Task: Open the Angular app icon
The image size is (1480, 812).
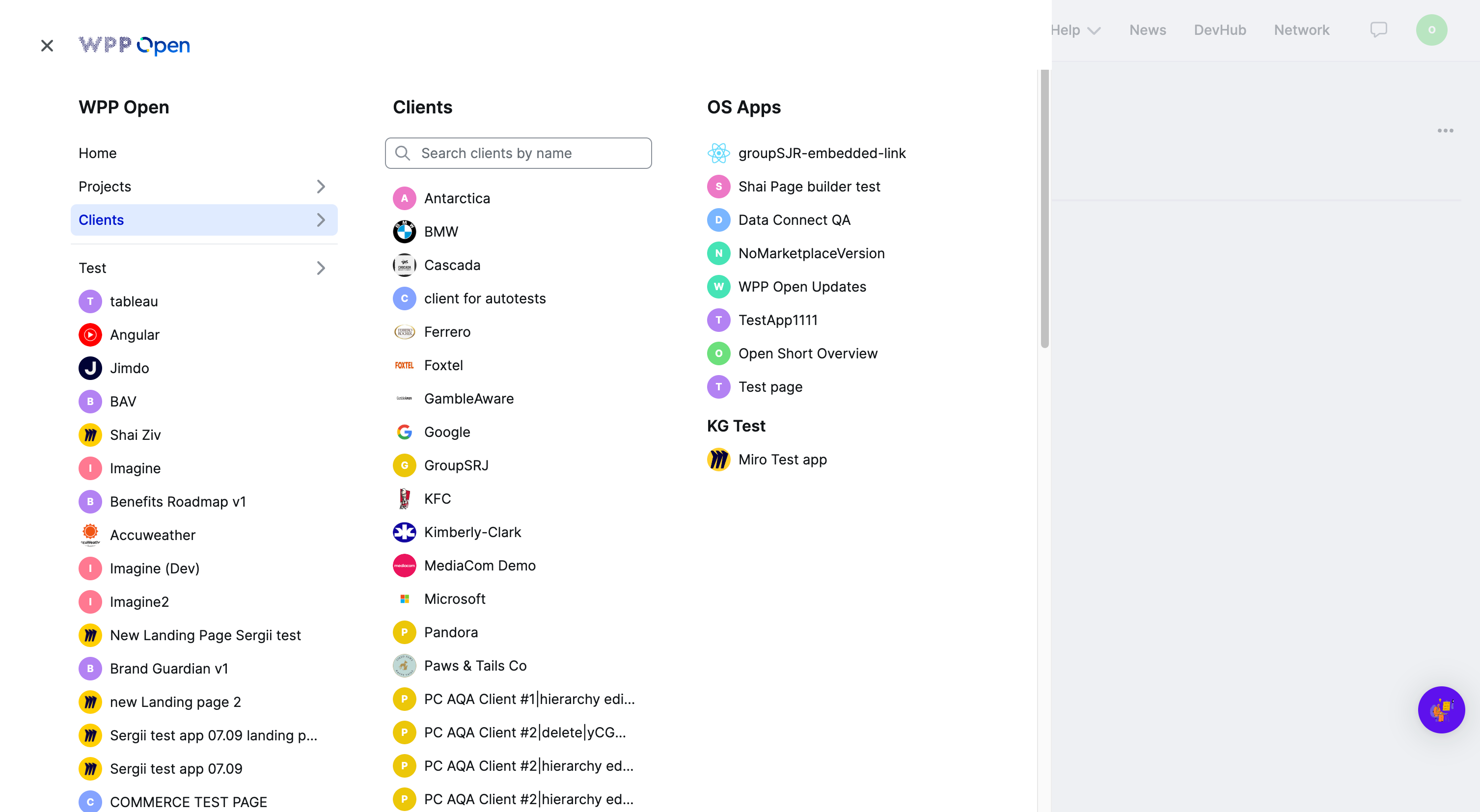Action: [90, 335]
